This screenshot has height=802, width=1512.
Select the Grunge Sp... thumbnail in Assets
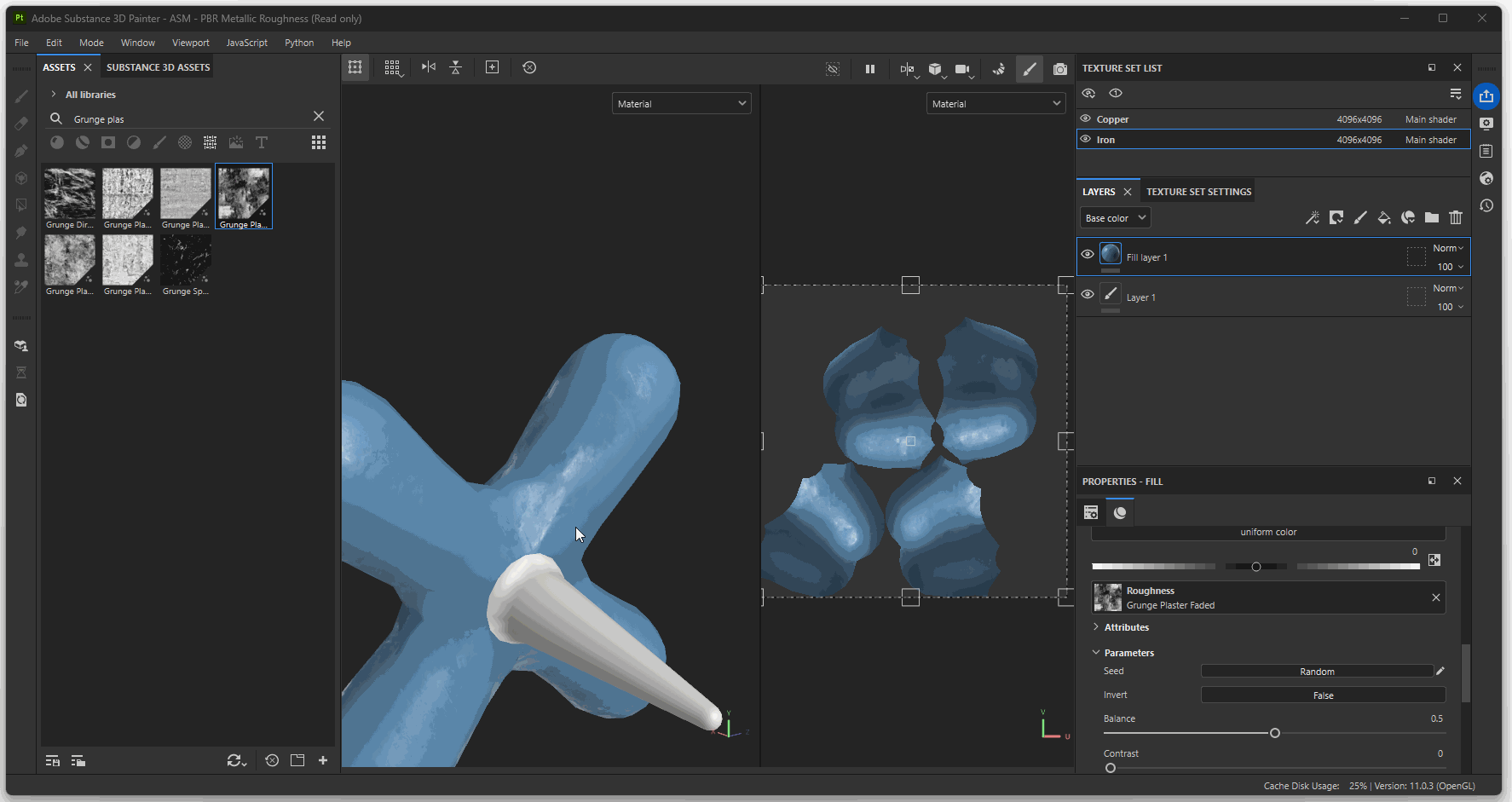[186, 261]
